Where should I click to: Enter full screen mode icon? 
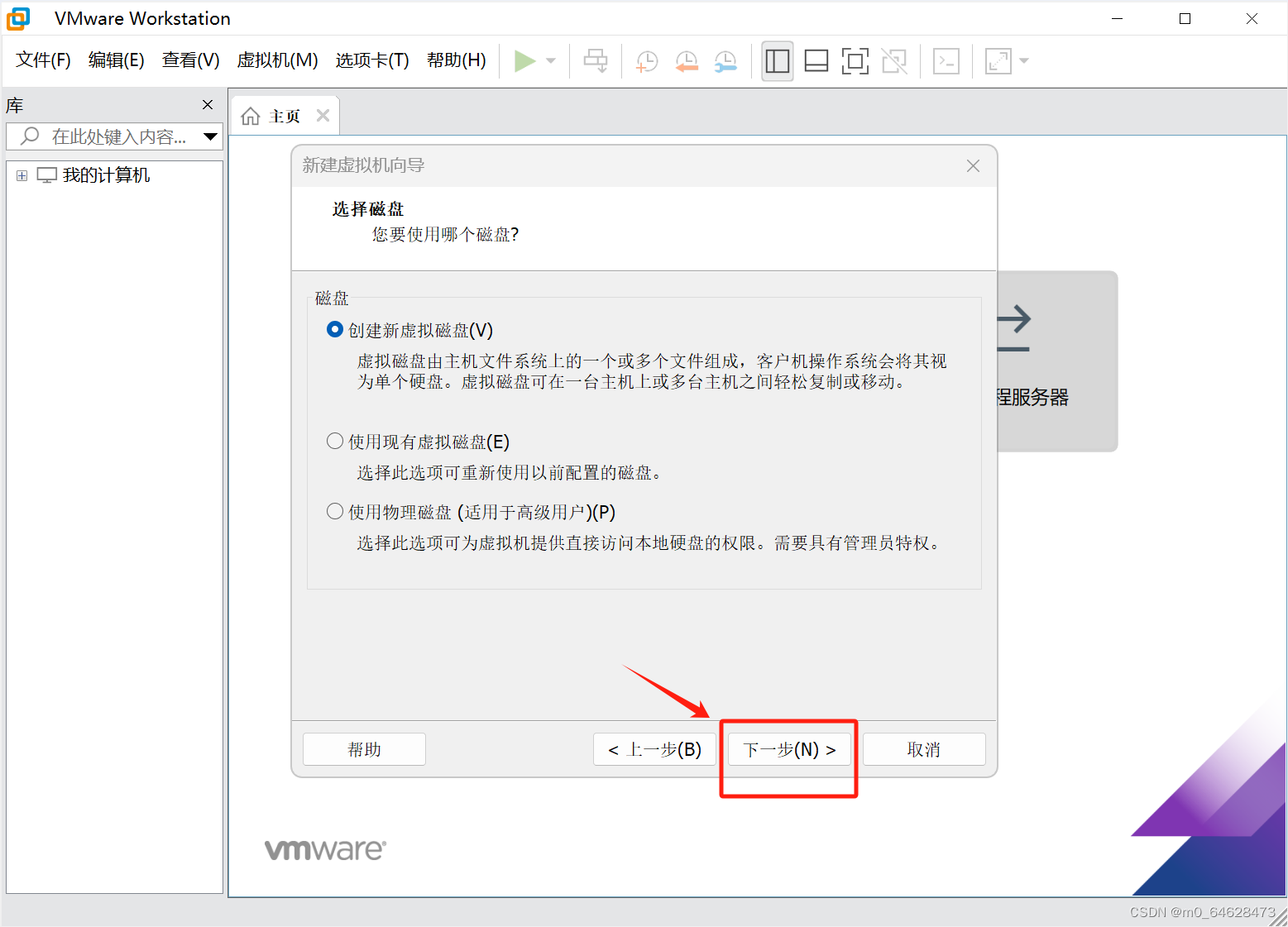[x=855, y=60]
